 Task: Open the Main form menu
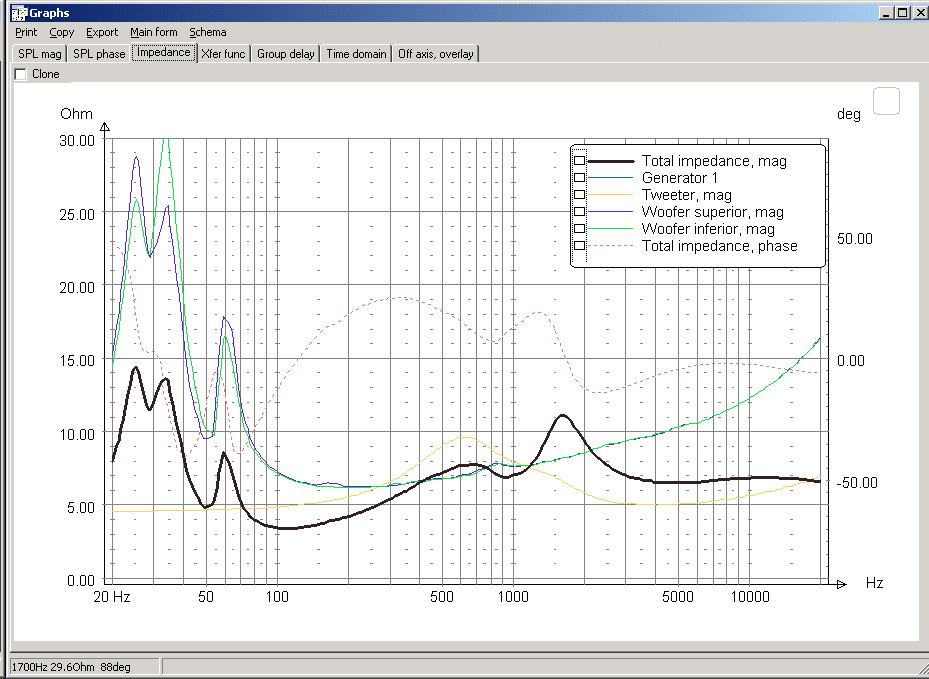(x=153, y=33)
